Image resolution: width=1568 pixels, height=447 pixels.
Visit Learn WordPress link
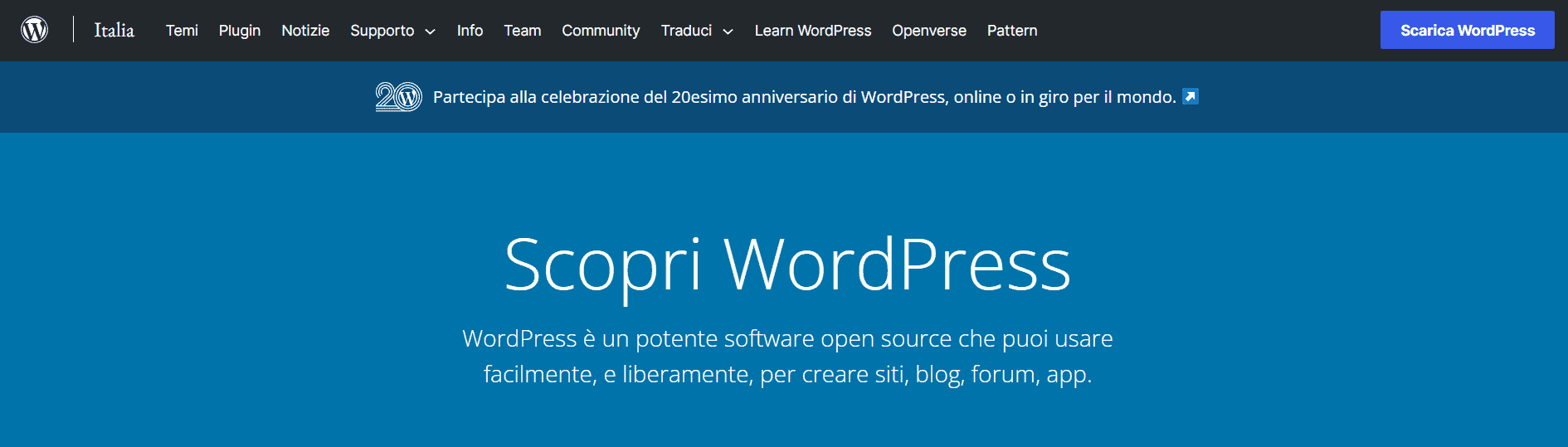click(x=813, y=31)
